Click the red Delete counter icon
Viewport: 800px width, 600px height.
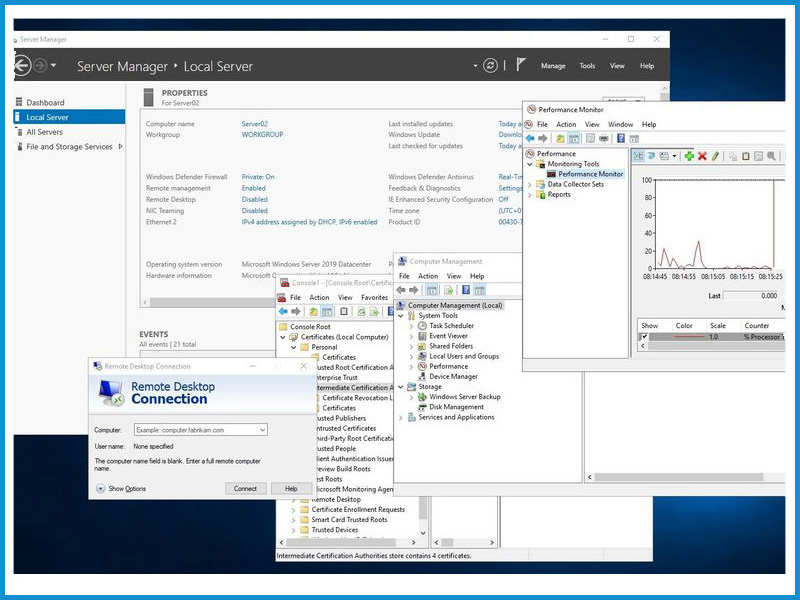pos(702,156)
